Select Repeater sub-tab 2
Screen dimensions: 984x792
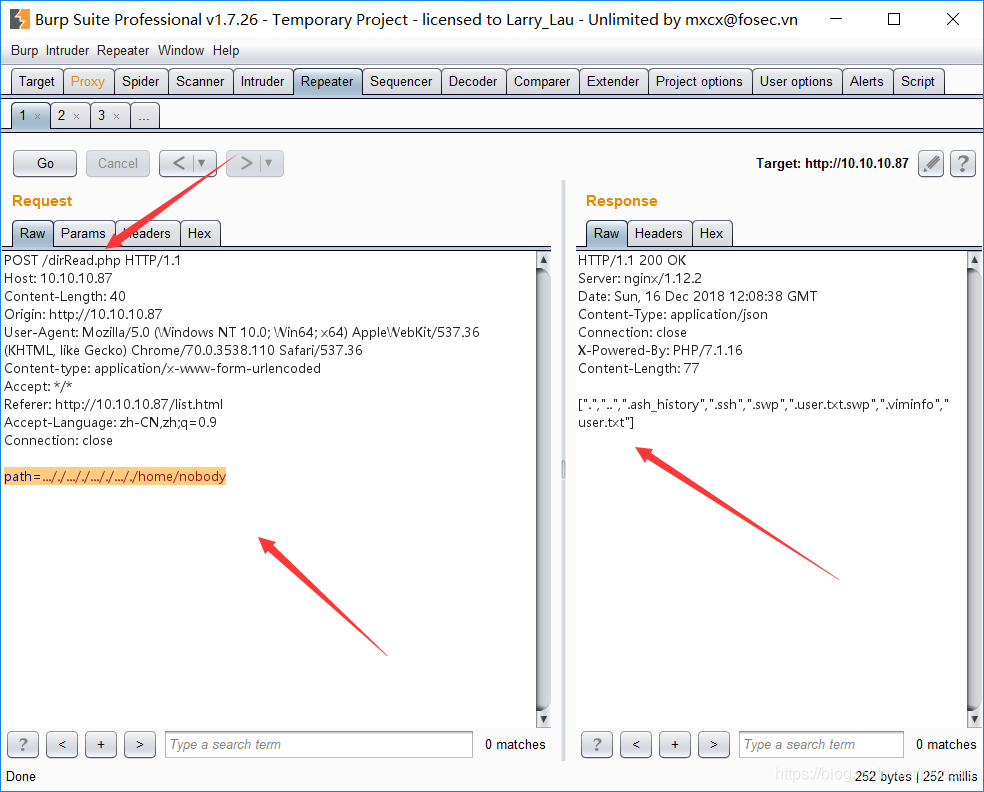point(62,115)
